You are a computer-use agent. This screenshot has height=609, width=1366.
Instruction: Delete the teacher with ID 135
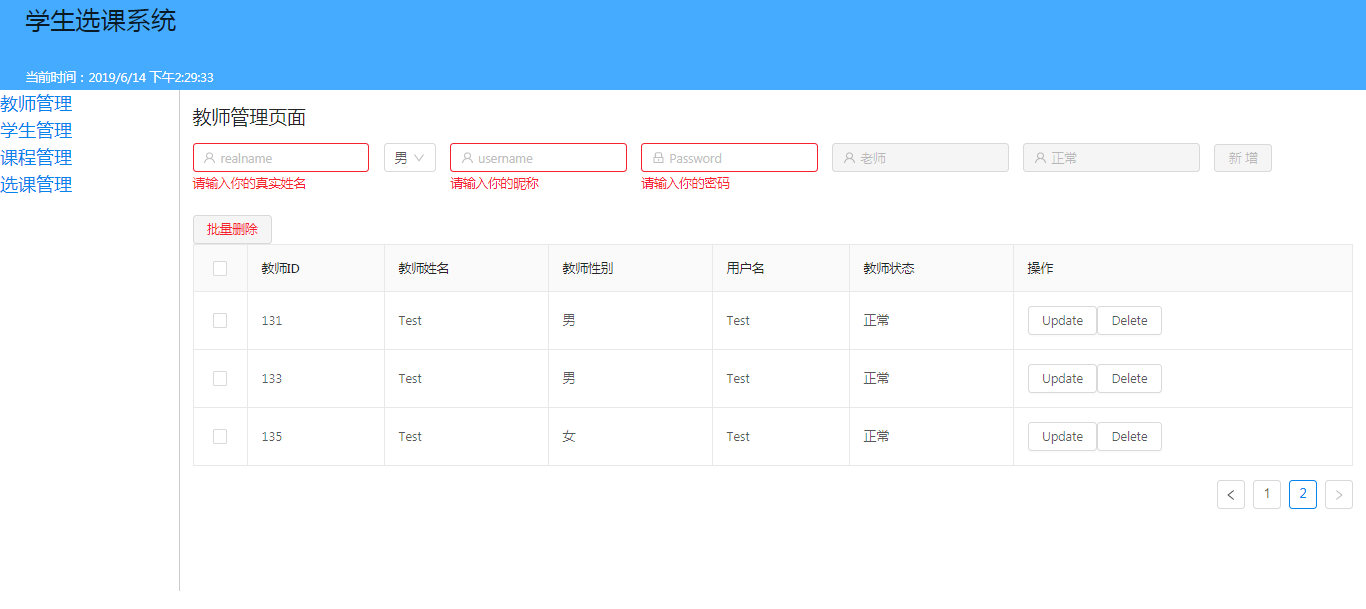[x=1129, y=437]
